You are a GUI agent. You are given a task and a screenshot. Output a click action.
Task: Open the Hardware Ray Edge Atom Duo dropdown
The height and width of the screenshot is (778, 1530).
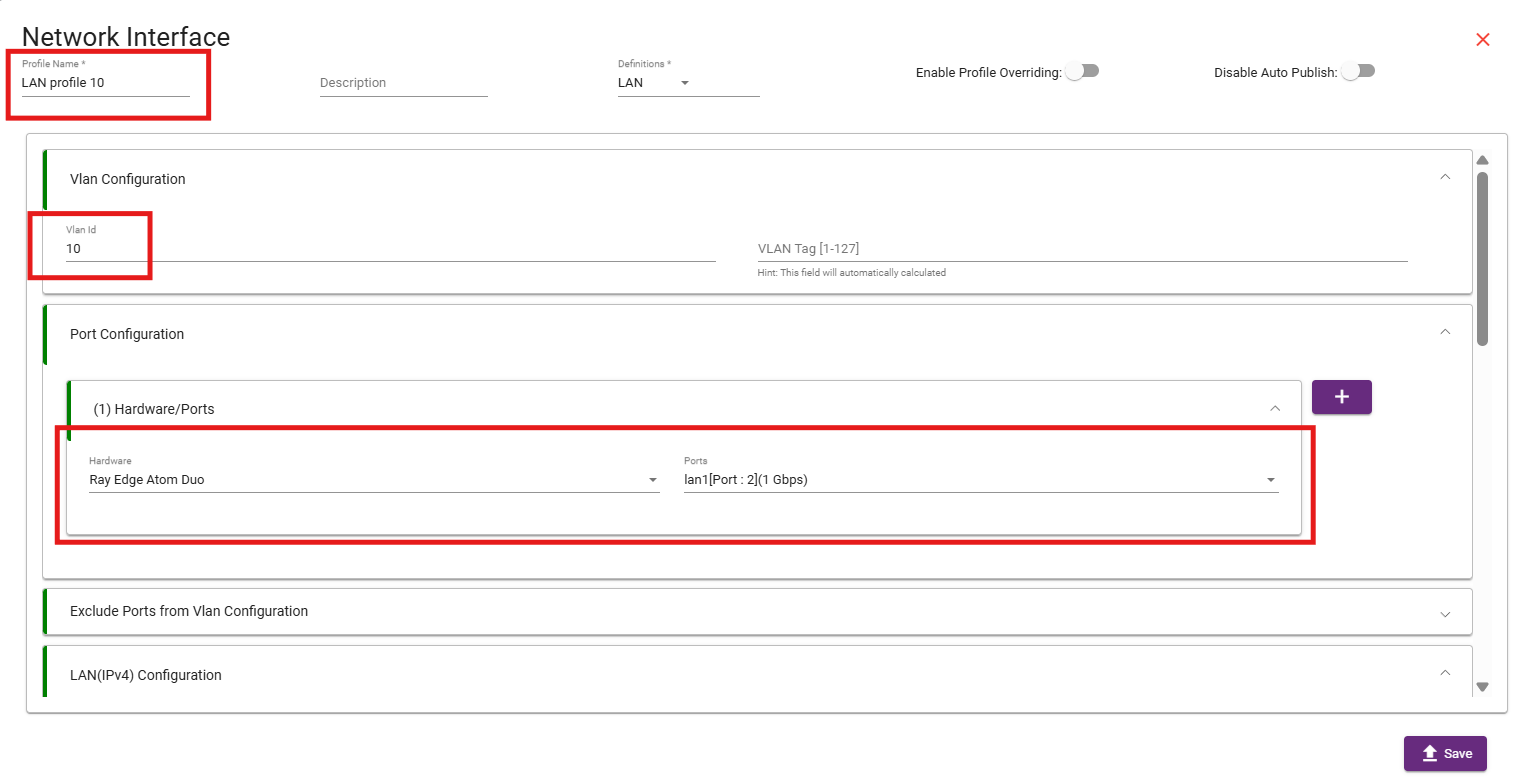[374, 480]
